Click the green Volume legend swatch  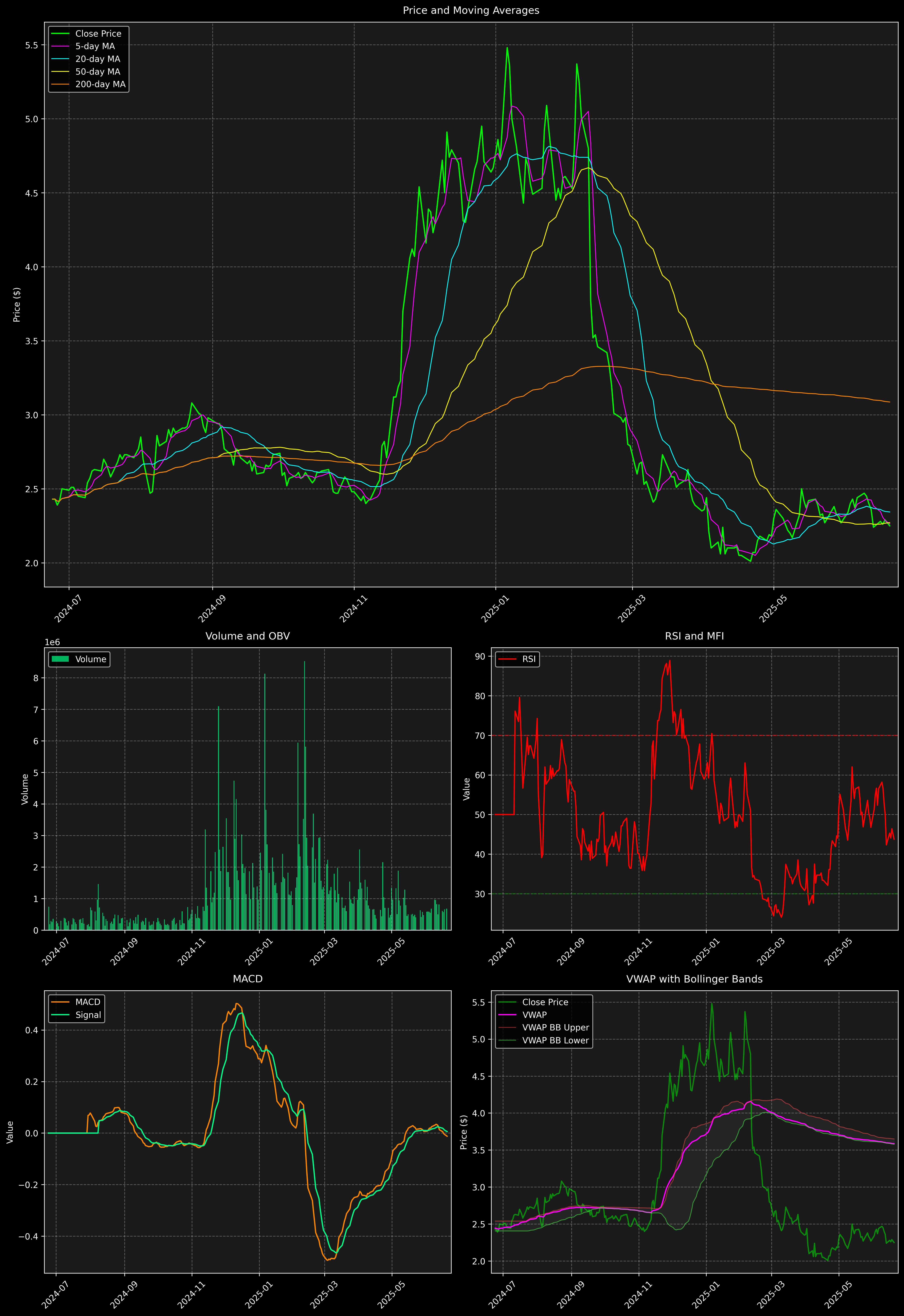60,659
